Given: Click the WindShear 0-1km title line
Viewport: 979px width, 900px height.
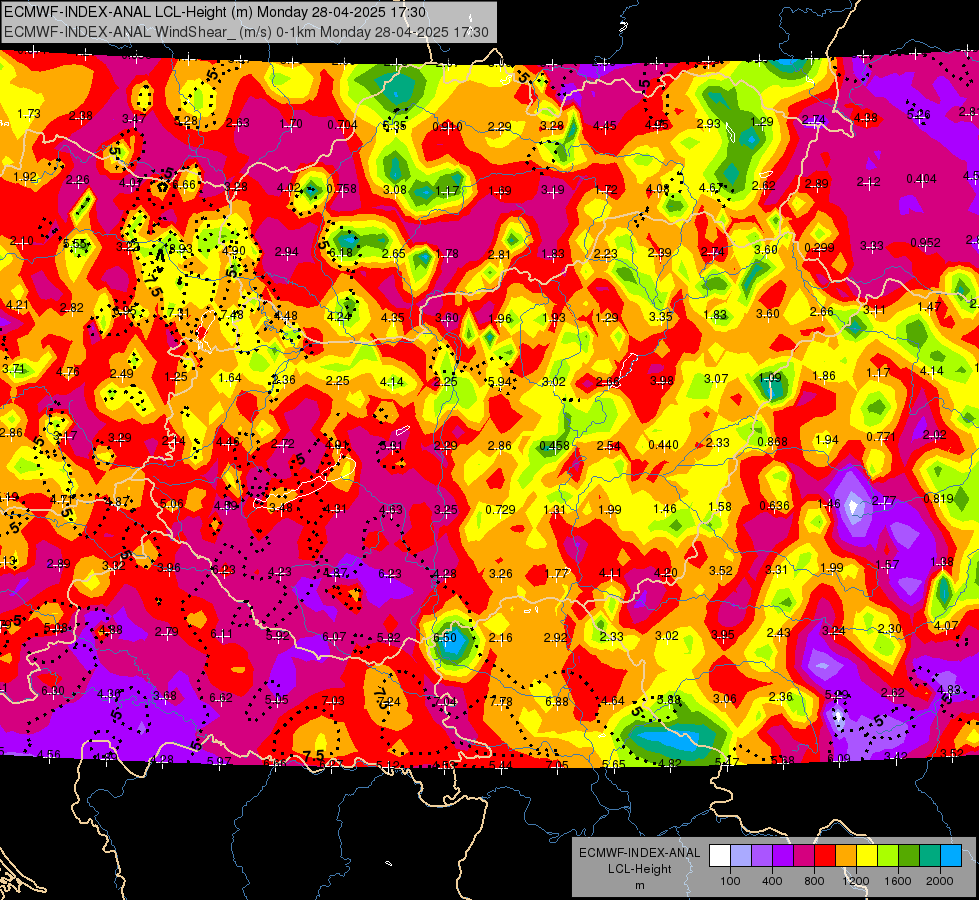Looking at the screenshot, I should [247, 32].
